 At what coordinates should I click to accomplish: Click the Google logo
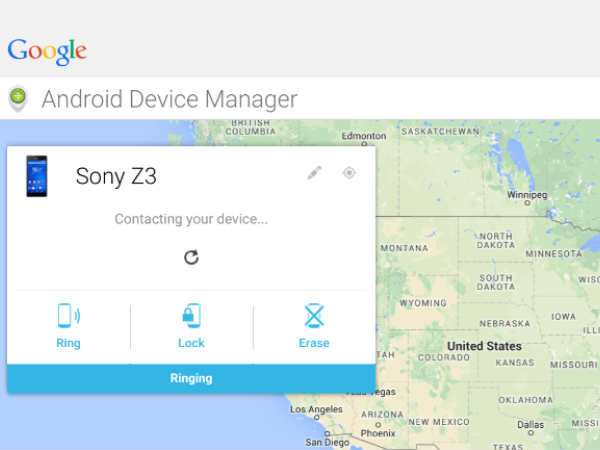coord(47,51)
